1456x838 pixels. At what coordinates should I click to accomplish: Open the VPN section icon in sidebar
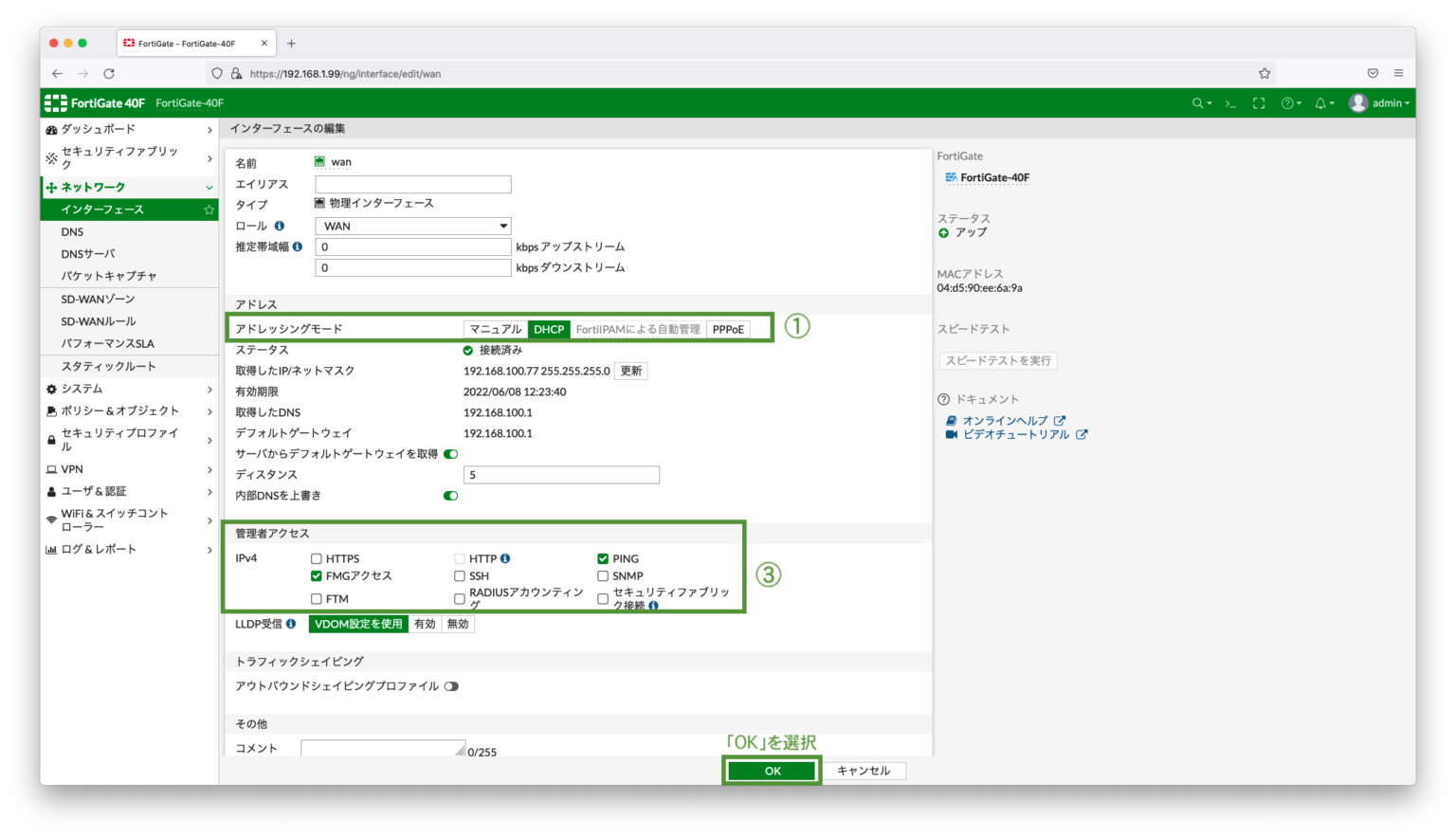click(53, 469)
